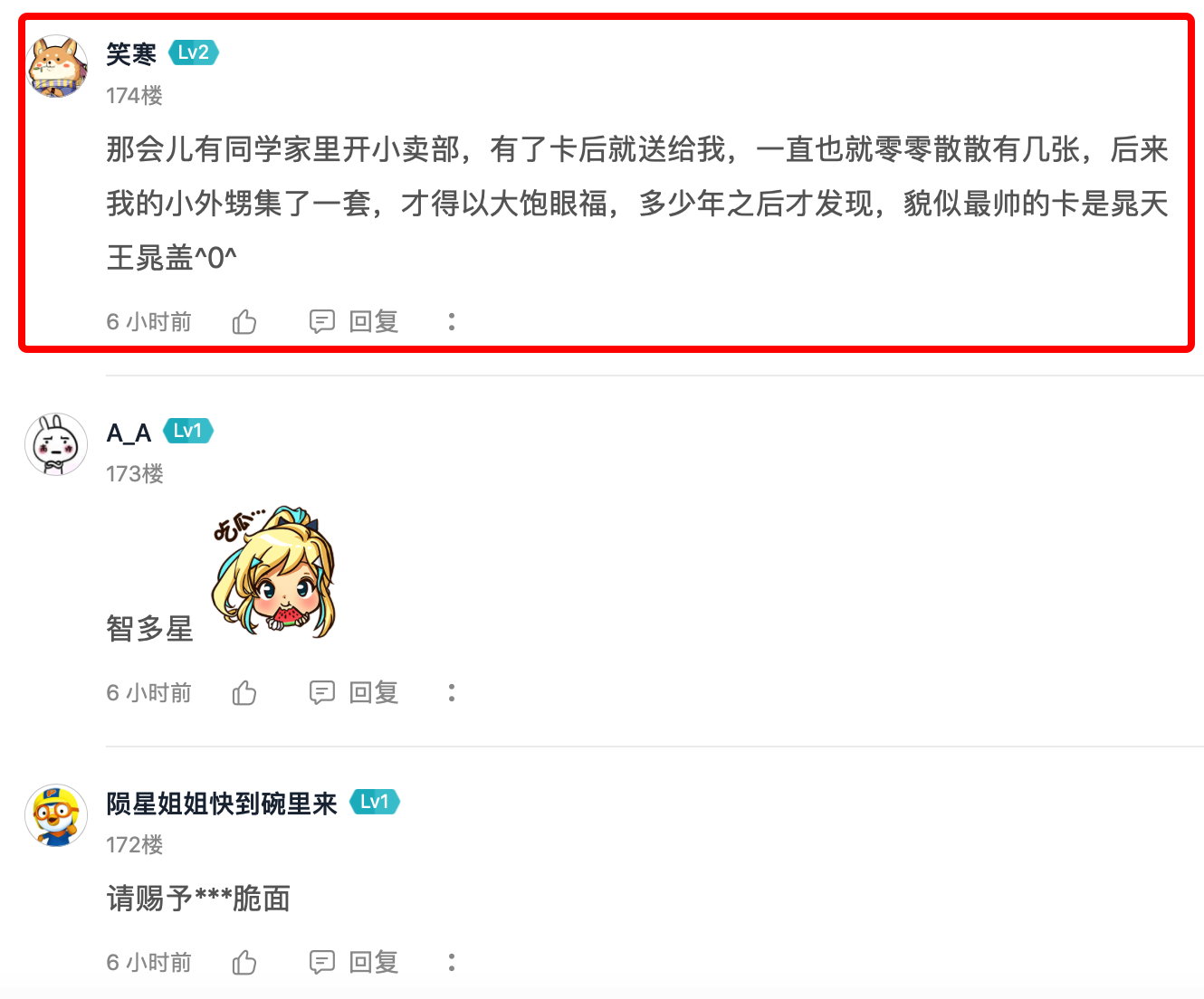Screen dimensions: 1204x999
Task: Click reply speech bubble on 174楼 comment
Action: pyautogui.click(x=322, y=321)
